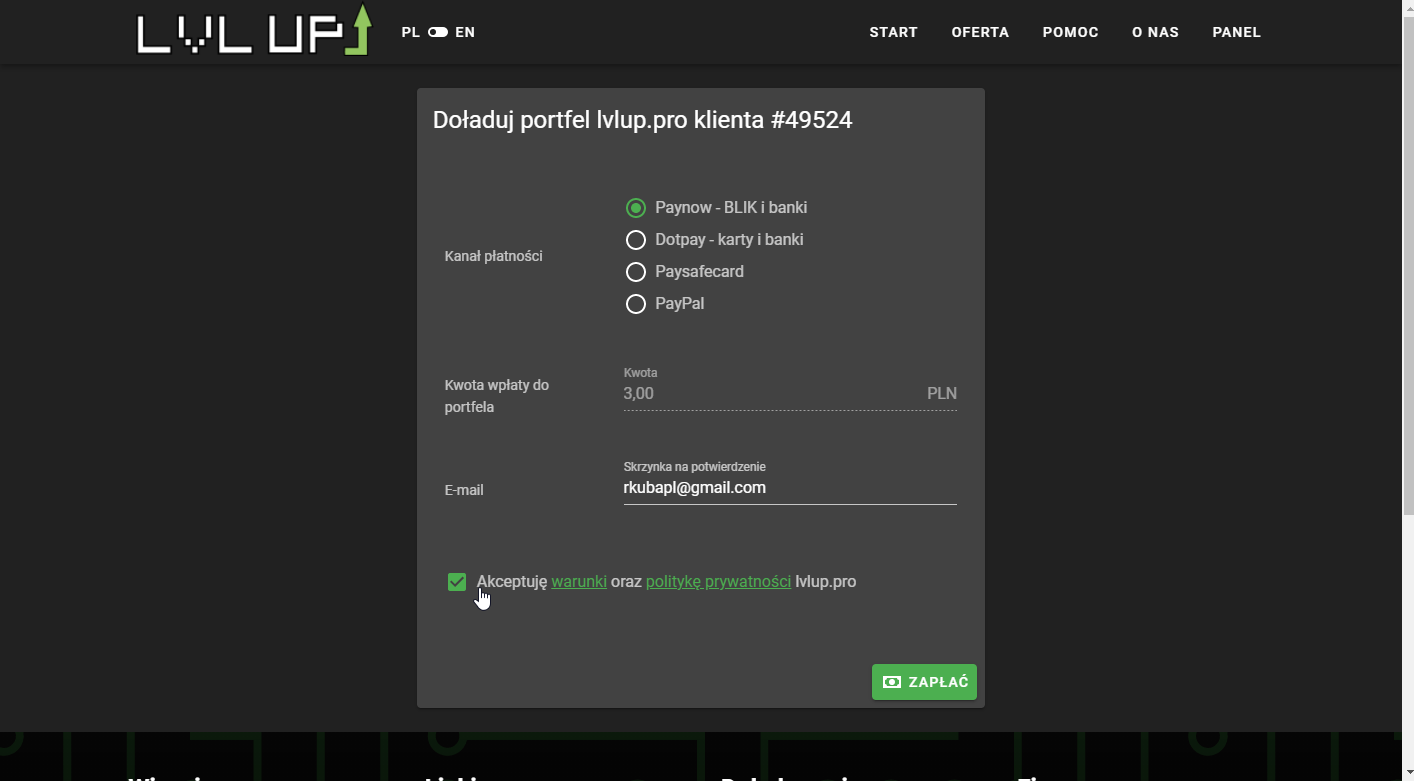The height and width of the screenshot is (781, 1414).
Task: Click the LVL UP logo
Action: point(253,32)
